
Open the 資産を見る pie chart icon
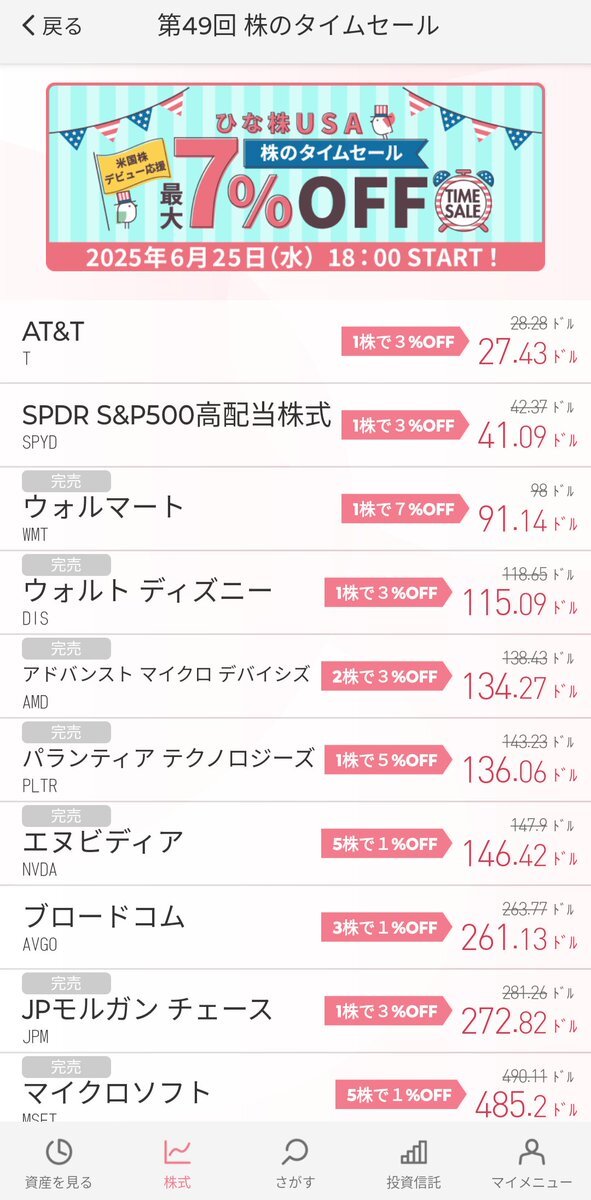pos(59,1152)
